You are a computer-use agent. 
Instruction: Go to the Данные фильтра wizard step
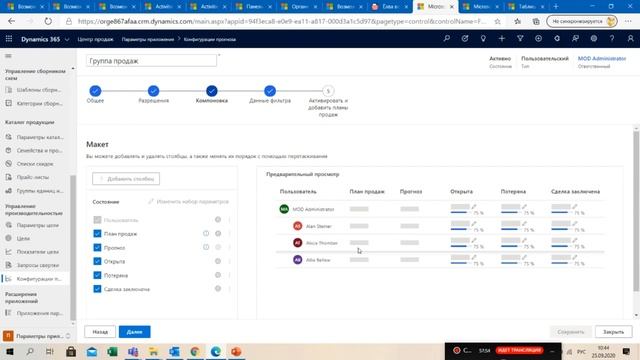pyautogui.click(x=270, y=91)
